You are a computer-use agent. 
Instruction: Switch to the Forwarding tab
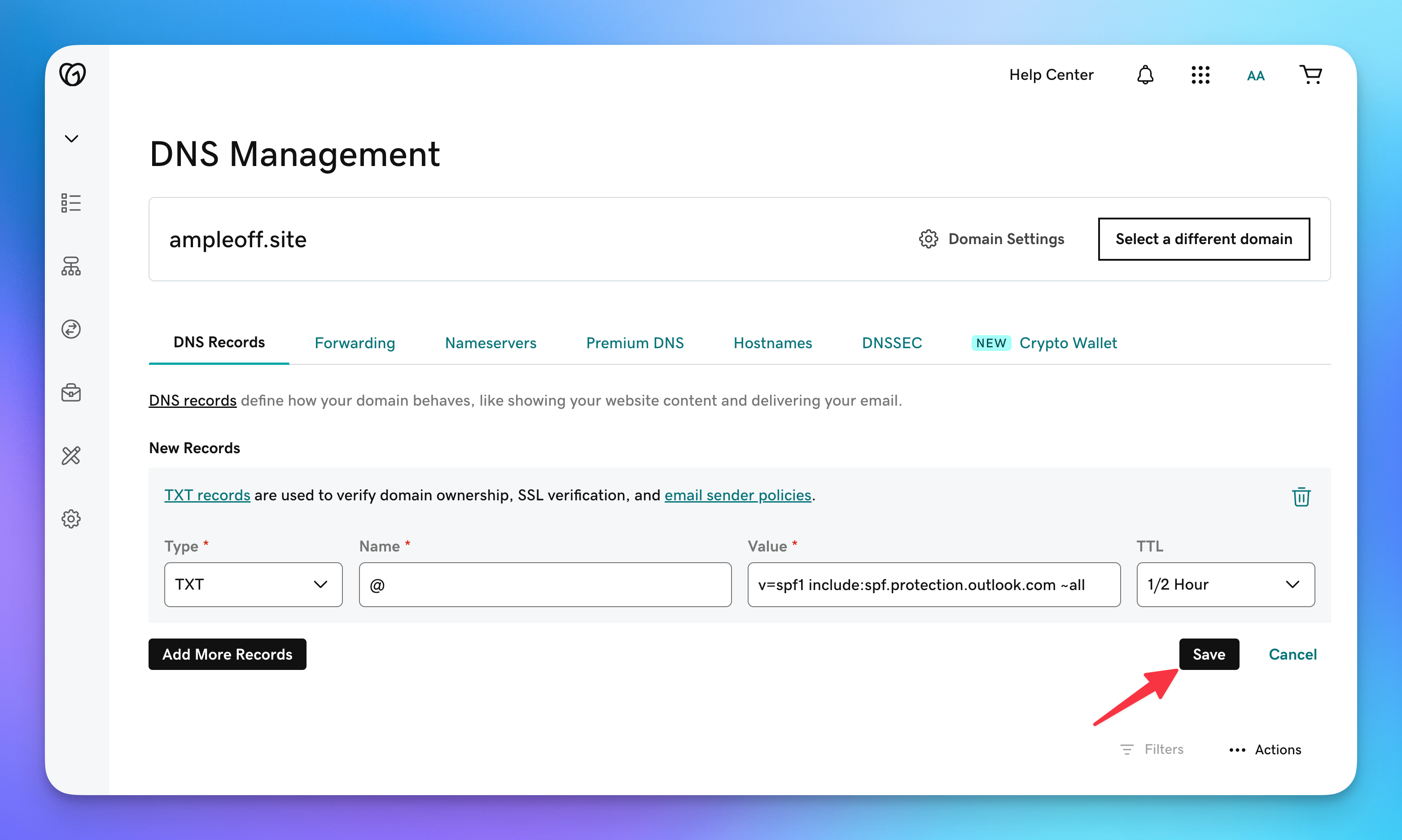[355, 343]
